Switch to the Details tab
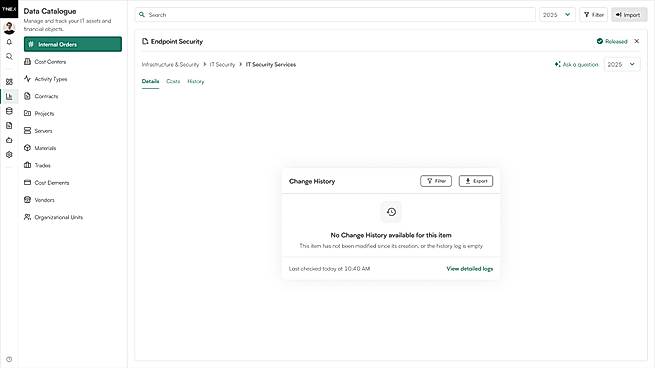 click(150, 81)
